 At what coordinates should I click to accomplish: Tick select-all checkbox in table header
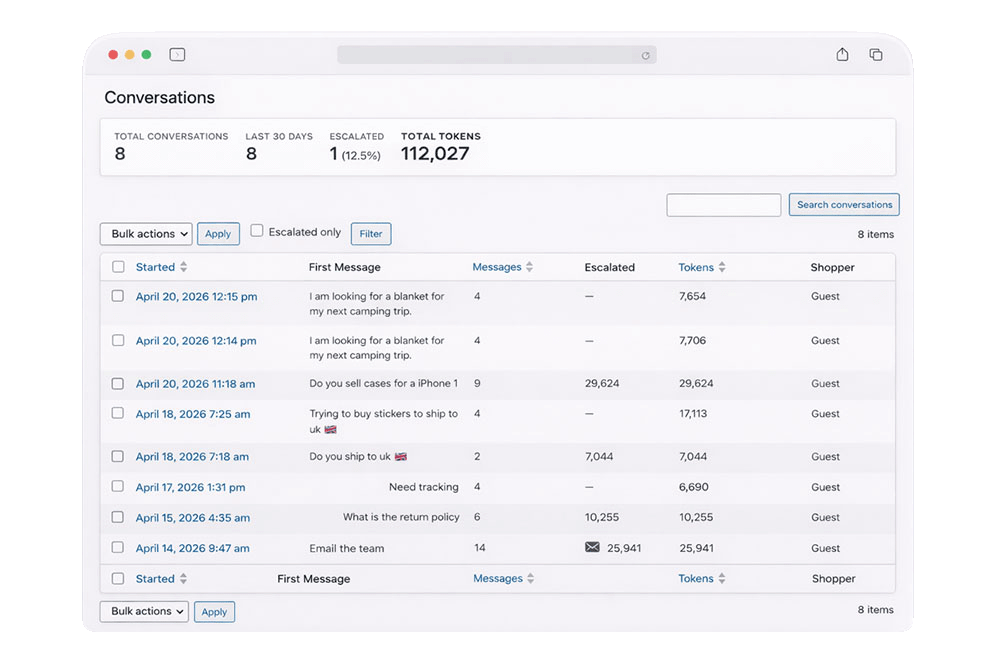coord(118,267)
